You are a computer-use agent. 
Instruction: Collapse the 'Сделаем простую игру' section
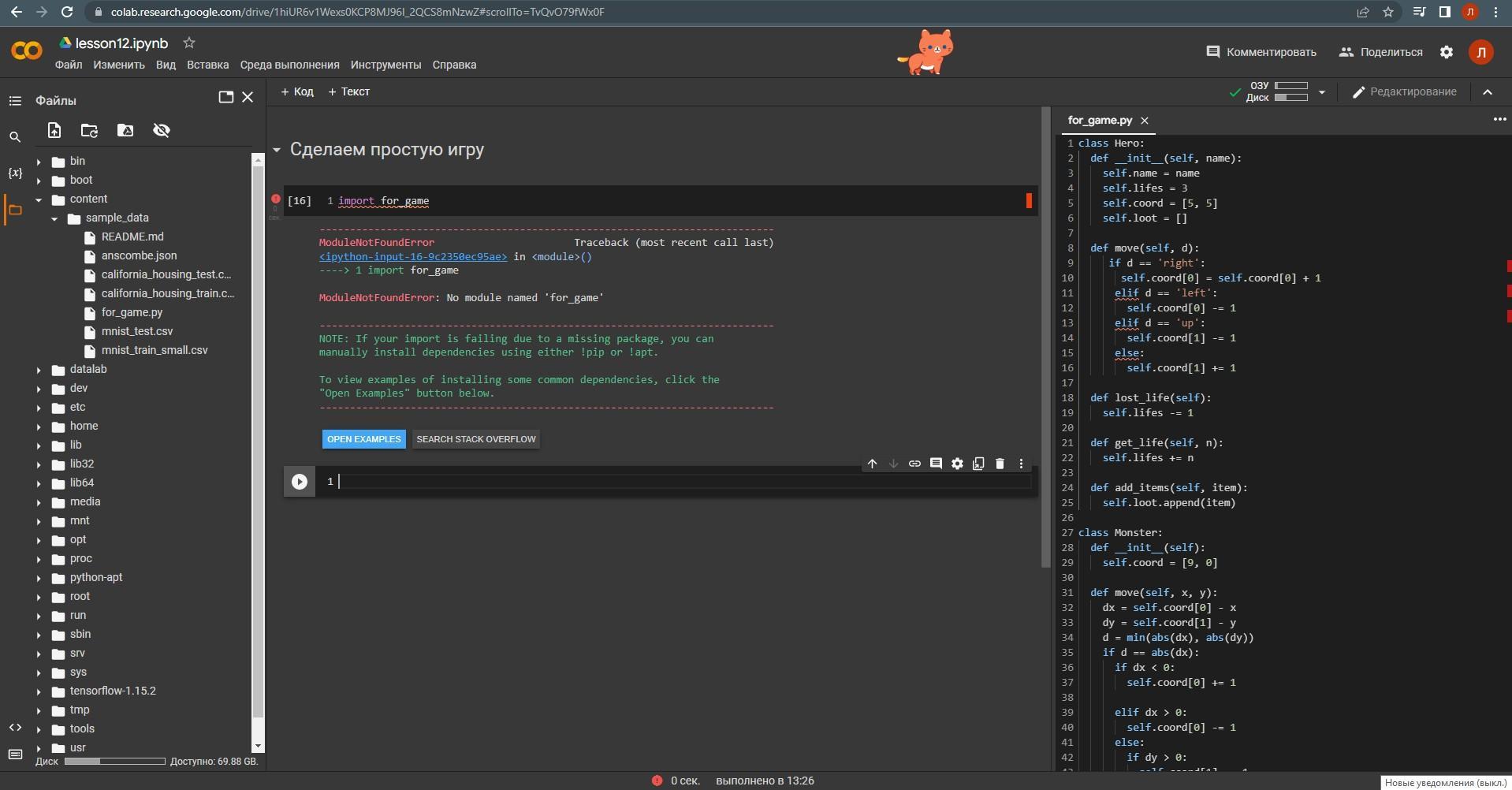pos(277,150)
